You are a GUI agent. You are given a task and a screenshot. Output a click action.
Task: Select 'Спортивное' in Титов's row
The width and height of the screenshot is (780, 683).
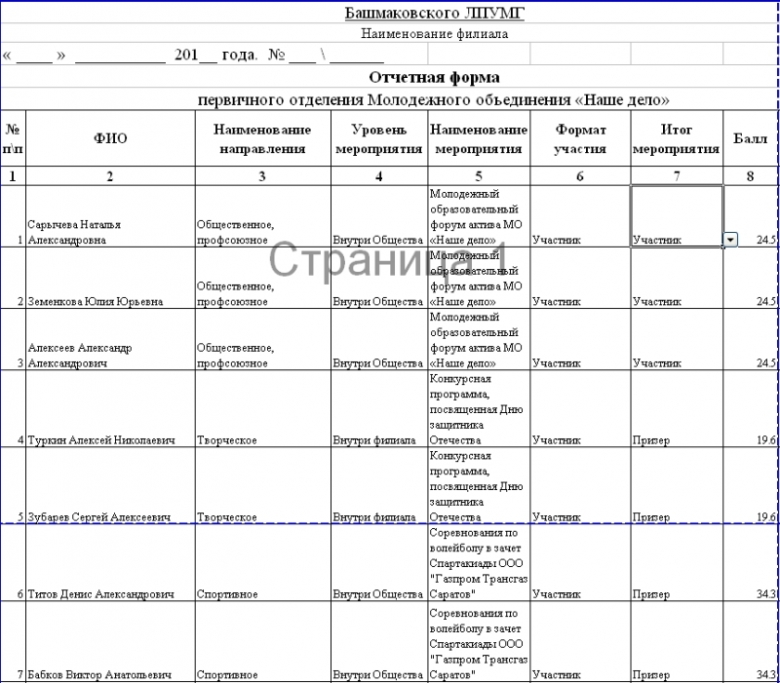(x=263, y=562)
